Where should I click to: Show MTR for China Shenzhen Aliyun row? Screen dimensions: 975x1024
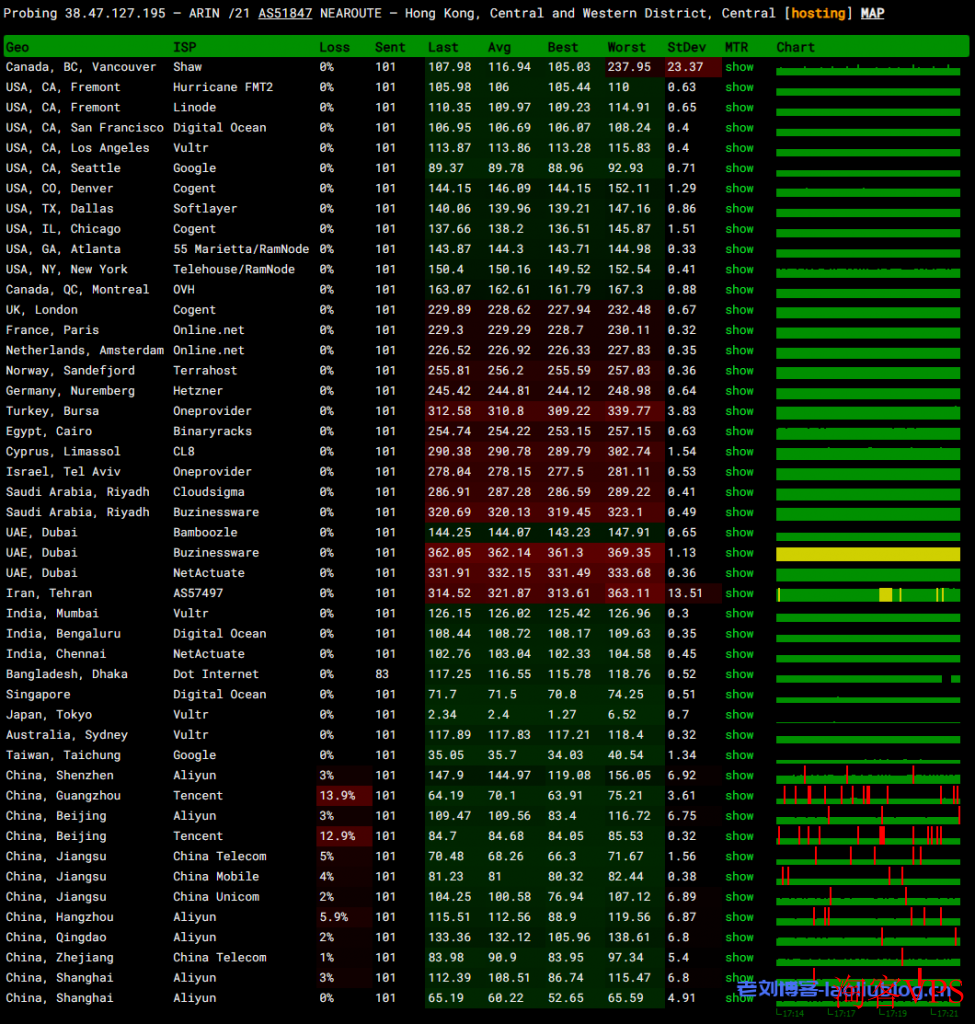tap(739, 775)
